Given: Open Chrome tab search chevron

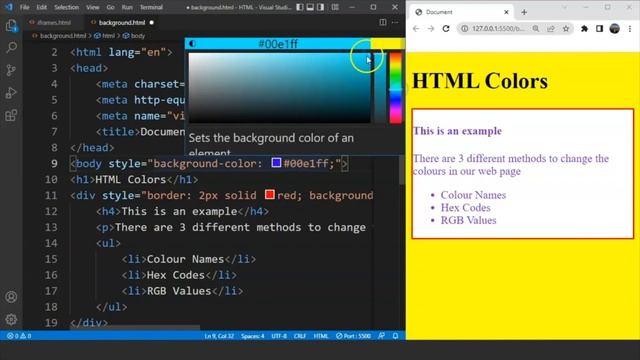Looking at the screenshot, I should pos(564,7).
